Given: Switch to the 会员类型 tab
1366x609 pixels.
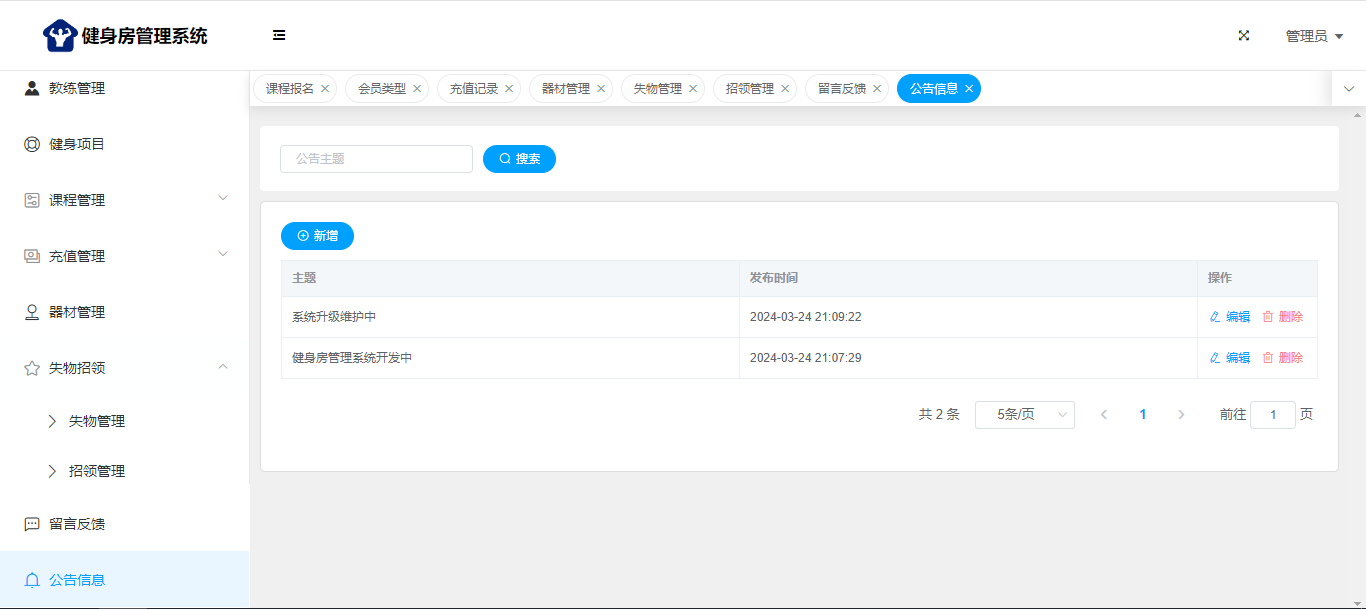Looking at the screenshot, I should (381, 89).
